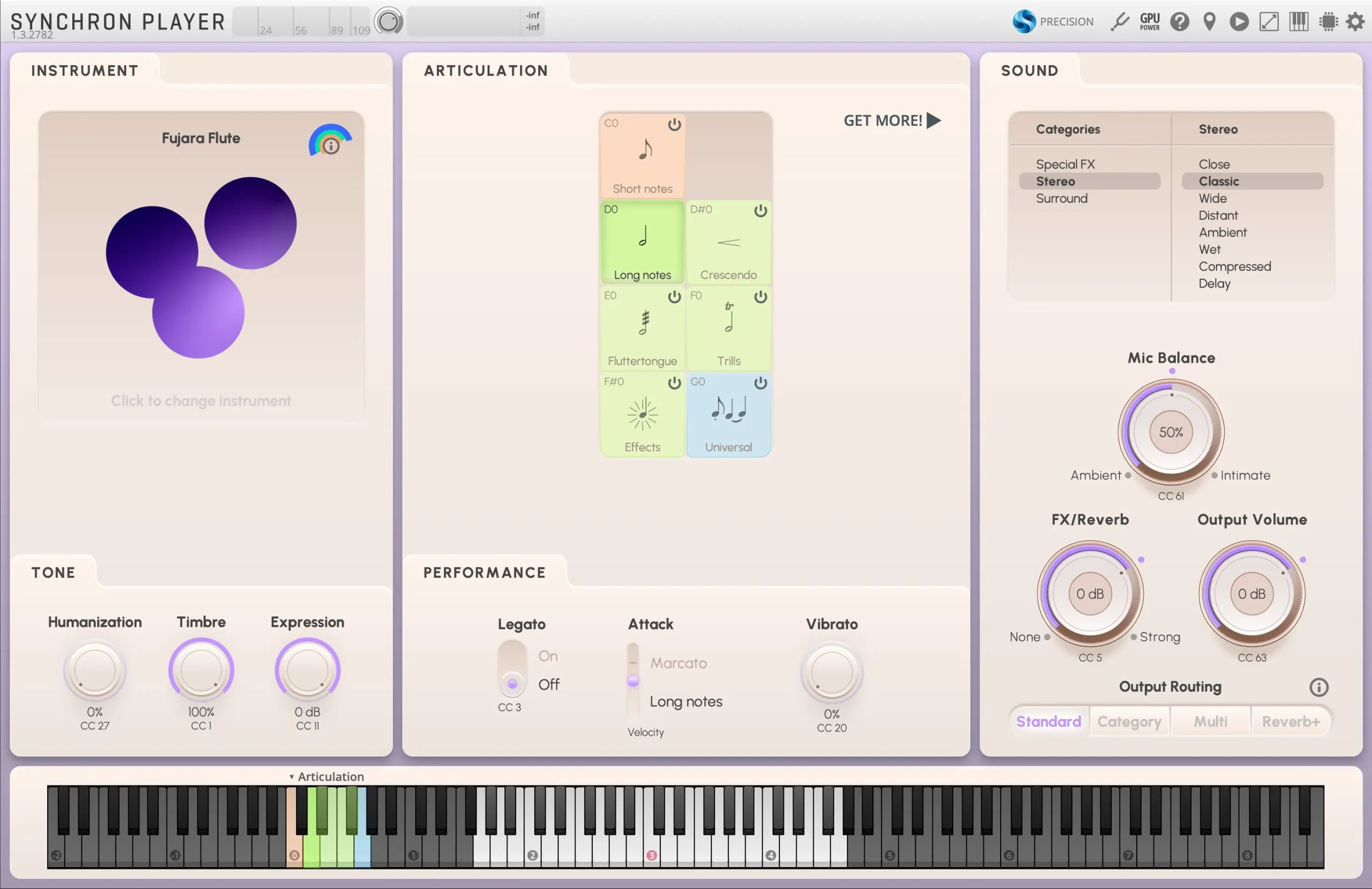Toggle the piano keyboard view icon
This screenshot has width=1372, height=889.
[1298, 22]
